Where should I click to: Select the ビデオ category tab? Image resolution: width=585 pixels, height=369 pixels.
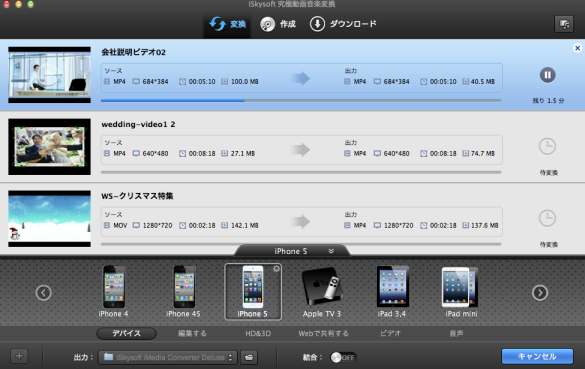coord(390,334)
